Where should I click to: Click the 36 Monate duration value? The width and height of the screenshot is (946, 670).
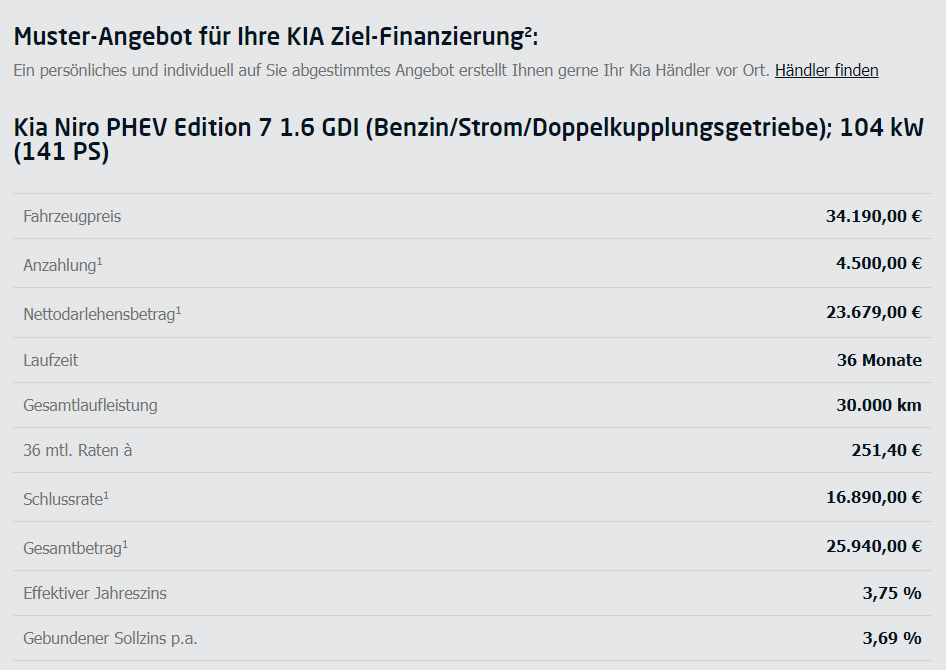click(879, 360)
